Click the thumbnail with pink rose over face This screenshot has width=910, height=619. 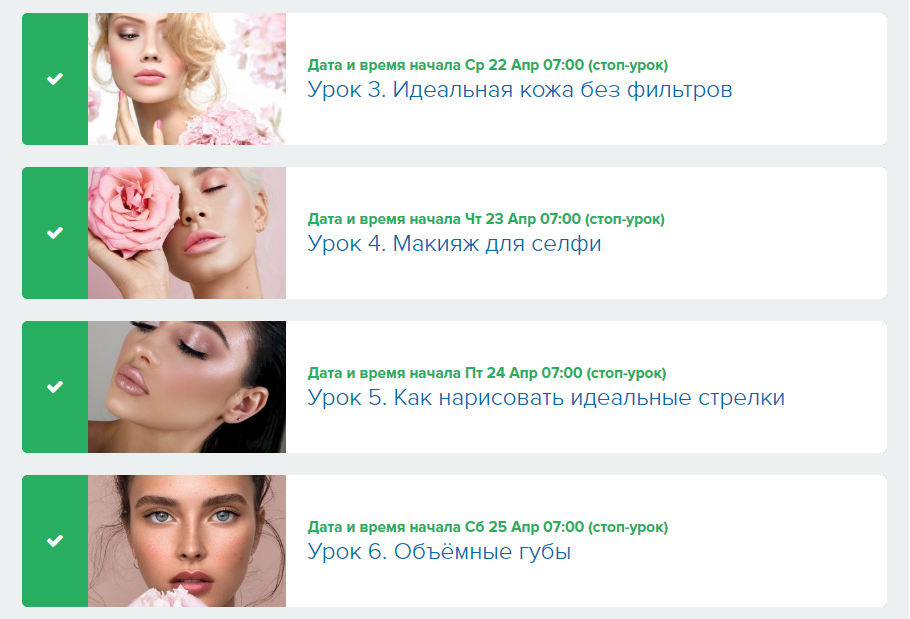pos(187,233)
